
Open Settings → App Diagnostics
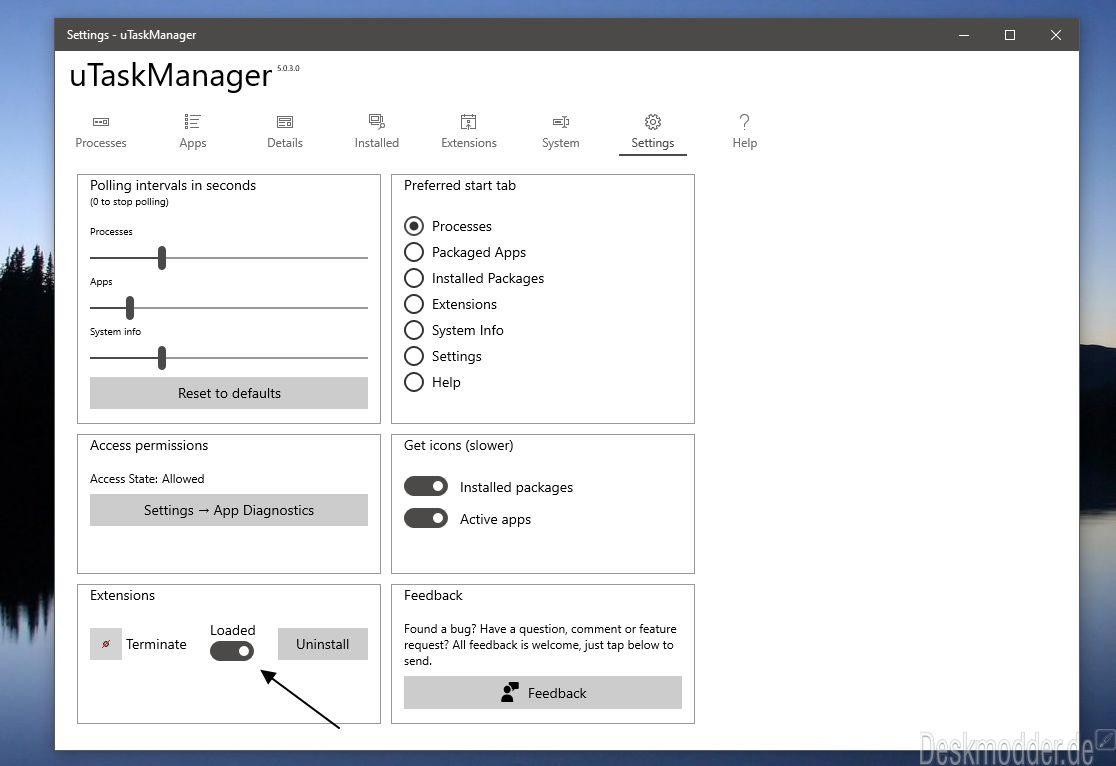click(229, 510)
